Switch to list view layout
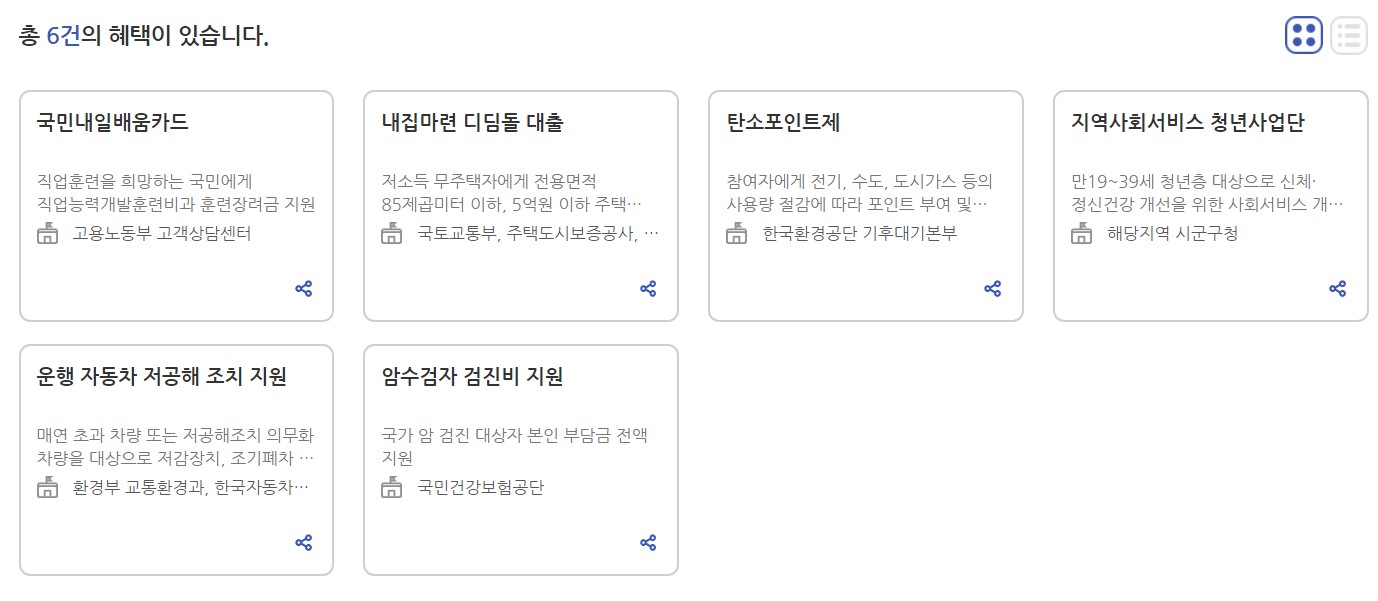This screenshot has width=1378, height=601. 1347,36
